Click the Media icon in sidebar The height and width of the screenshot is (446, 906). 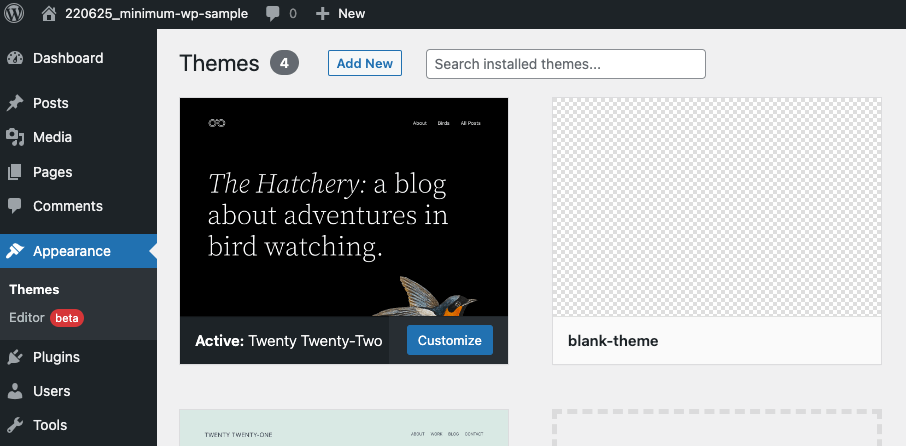point(15,137)
